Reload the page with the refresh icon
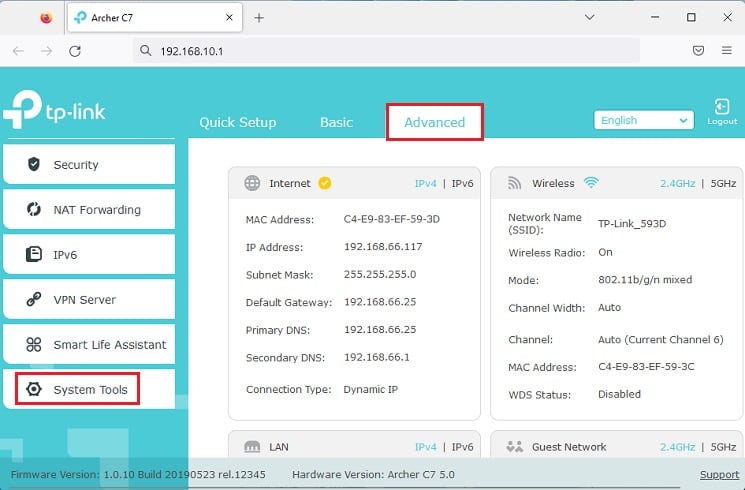 pos(75,51)
